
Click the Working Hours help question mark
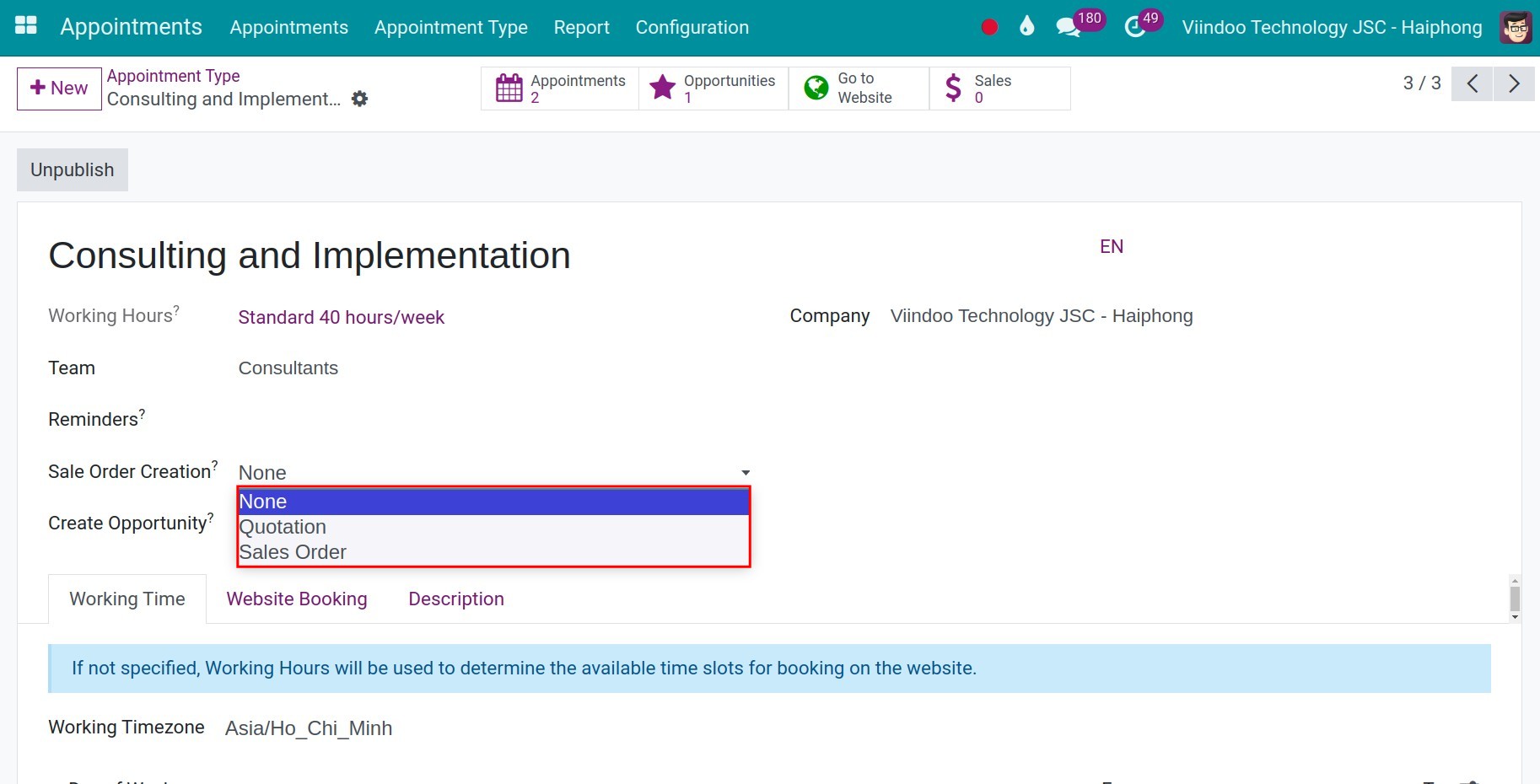click(176, 309)
